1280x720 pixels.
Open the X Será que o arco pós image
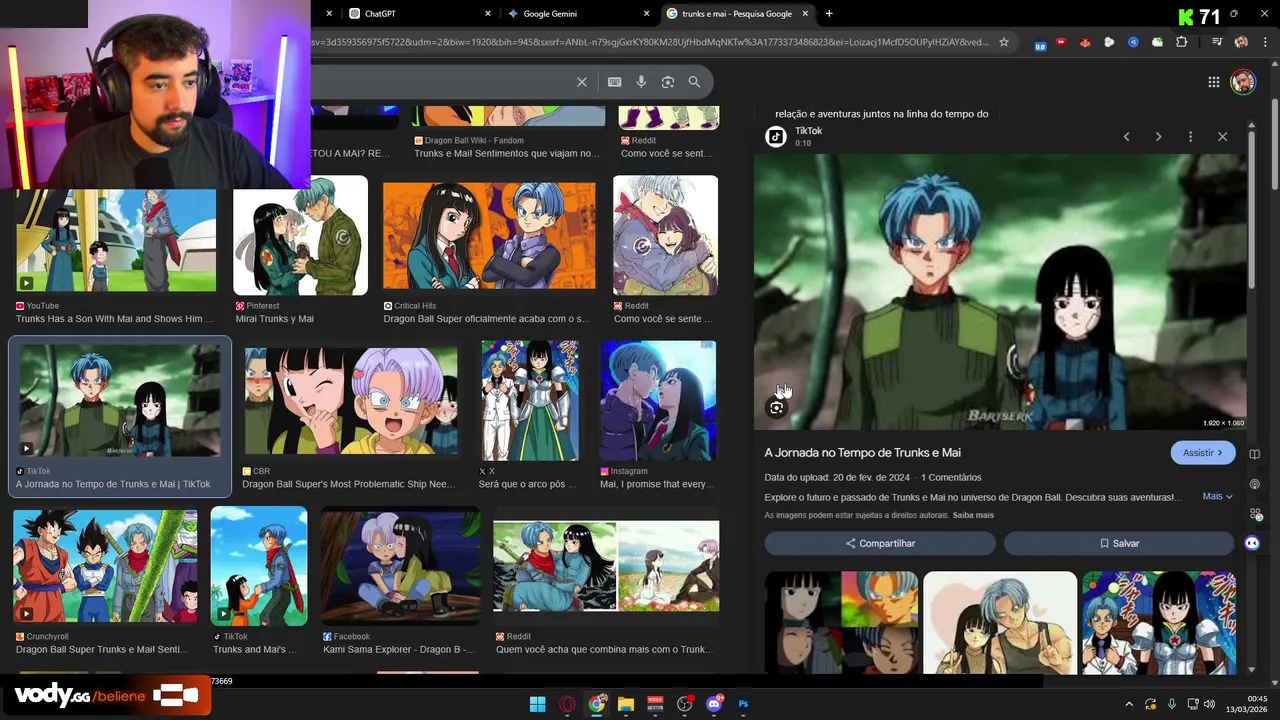pyautogui.click(x=530, y=401)
